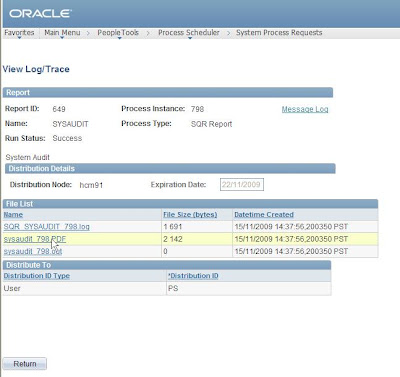This screenshot has width=400, height=377.
Task: Open the Message Log link
Action: 305,109
